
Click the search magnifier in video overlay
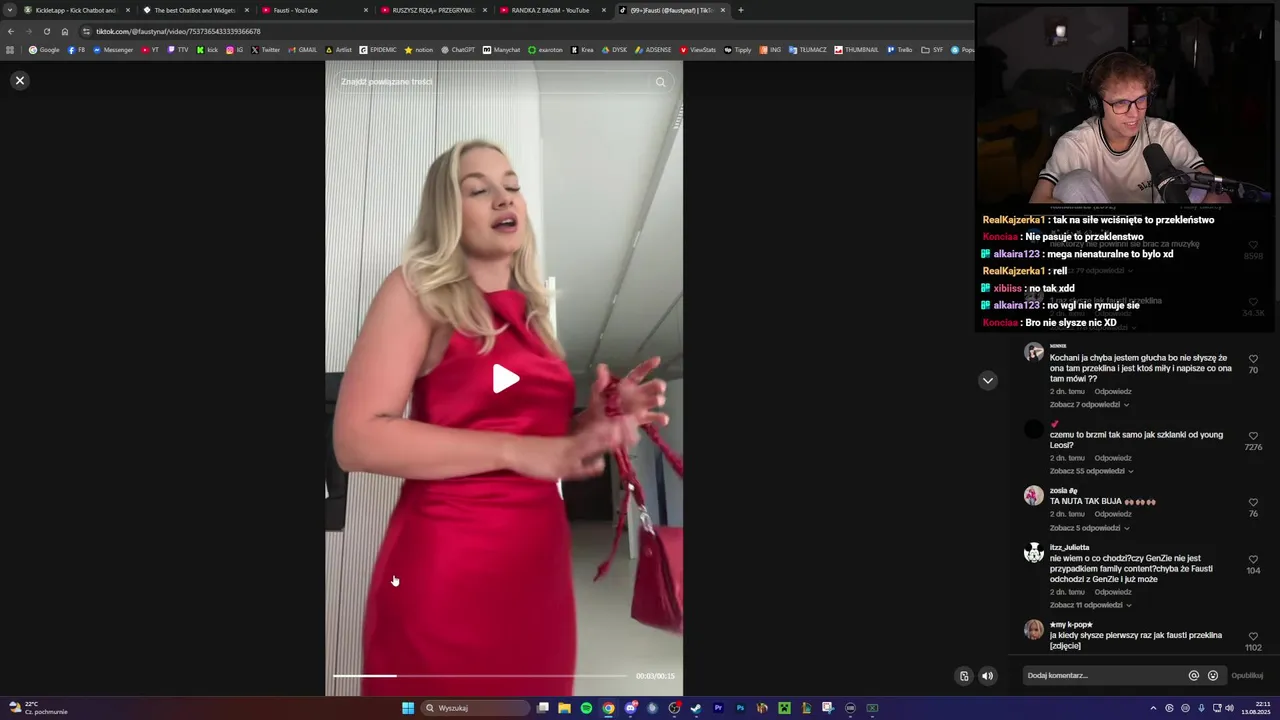click(x=660, y=82)
